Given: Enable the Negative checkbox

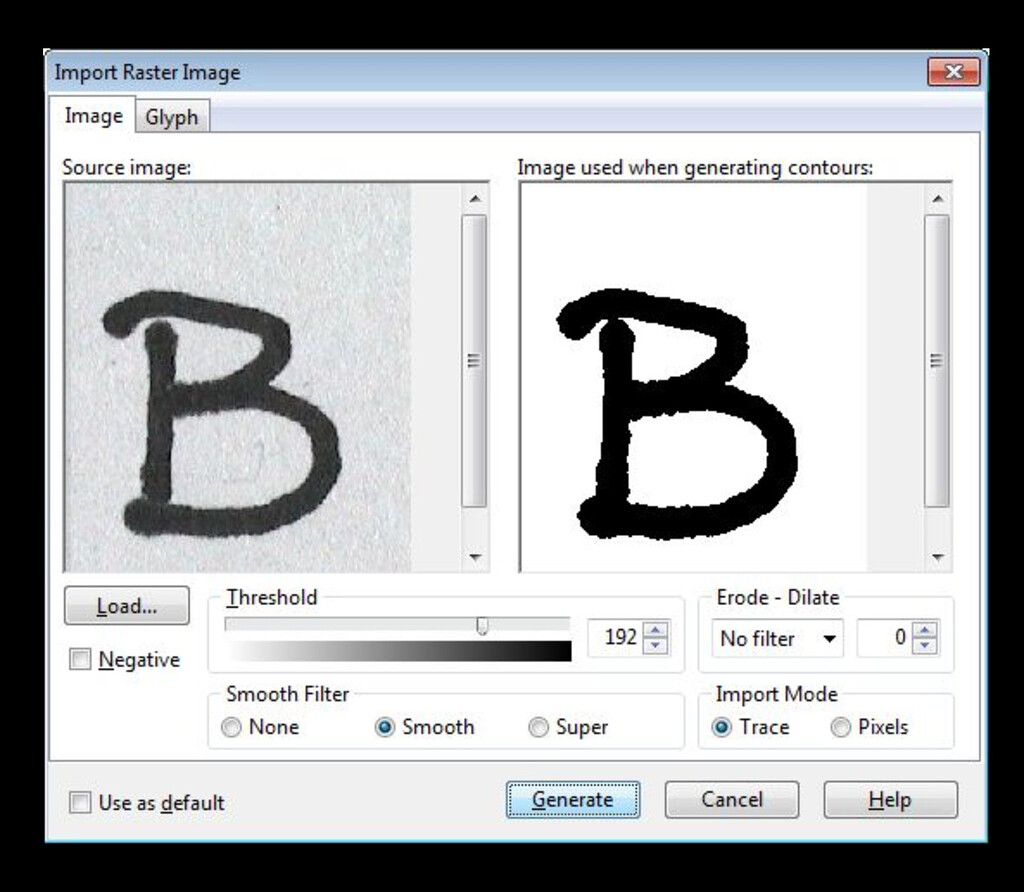Looking at the screenshot, I should pyautogui.click(x=80, y=660).
